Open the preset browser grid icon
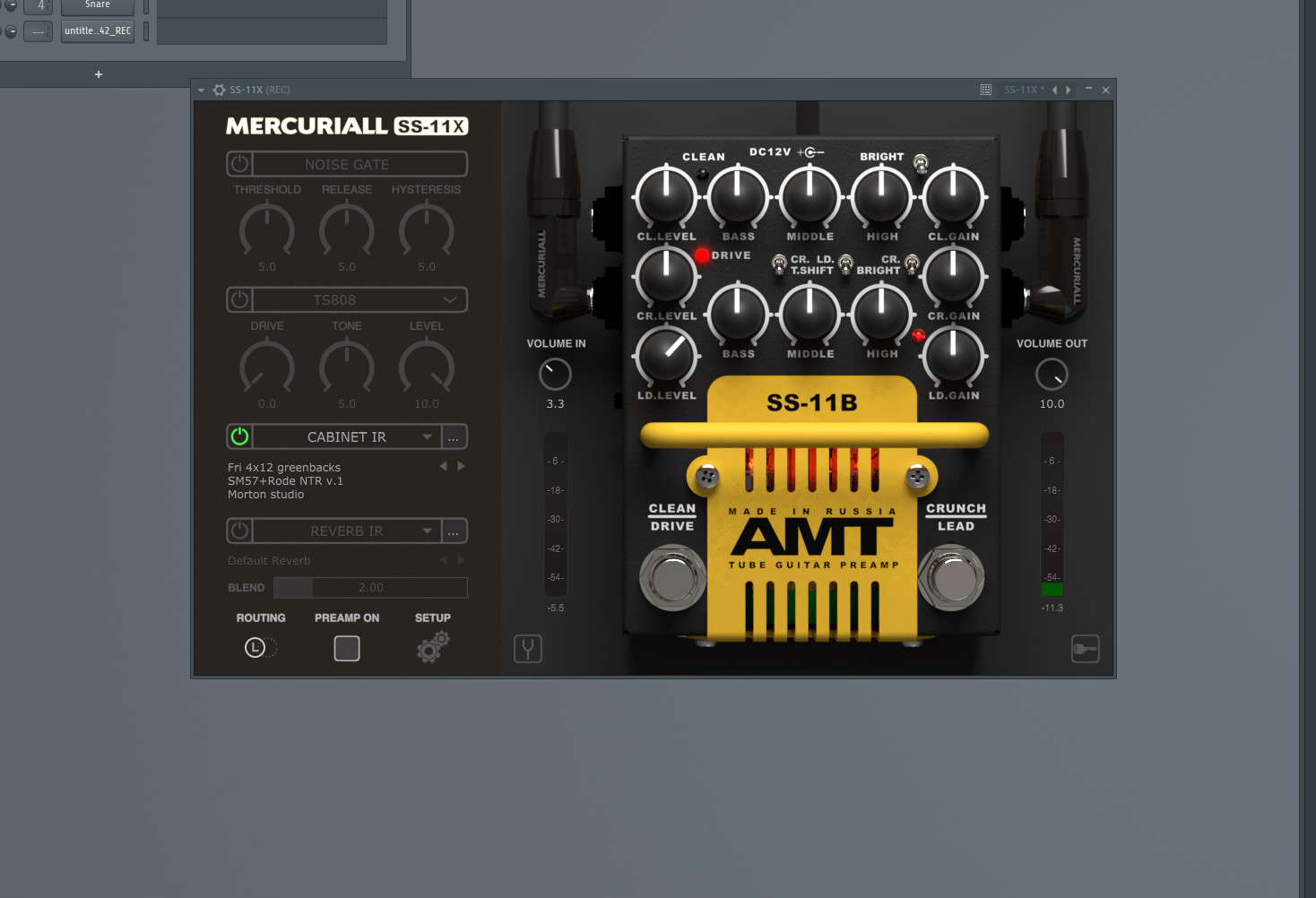Image resolution: width=1316 pixels, height=898 pixels. click(986, 90)
